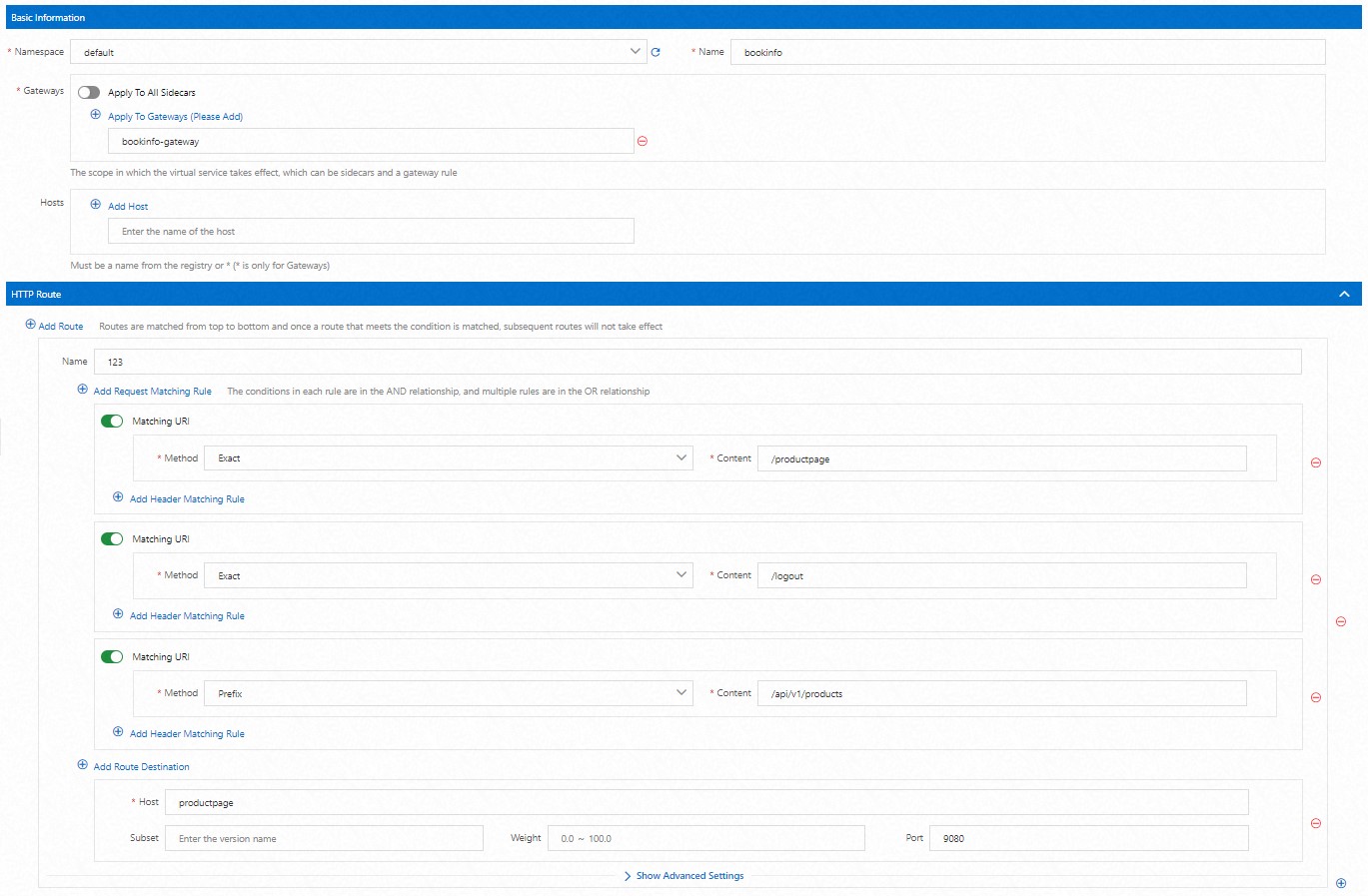
Task: Delete the /api/v1/products matching rule
Action: [1316, 697]
